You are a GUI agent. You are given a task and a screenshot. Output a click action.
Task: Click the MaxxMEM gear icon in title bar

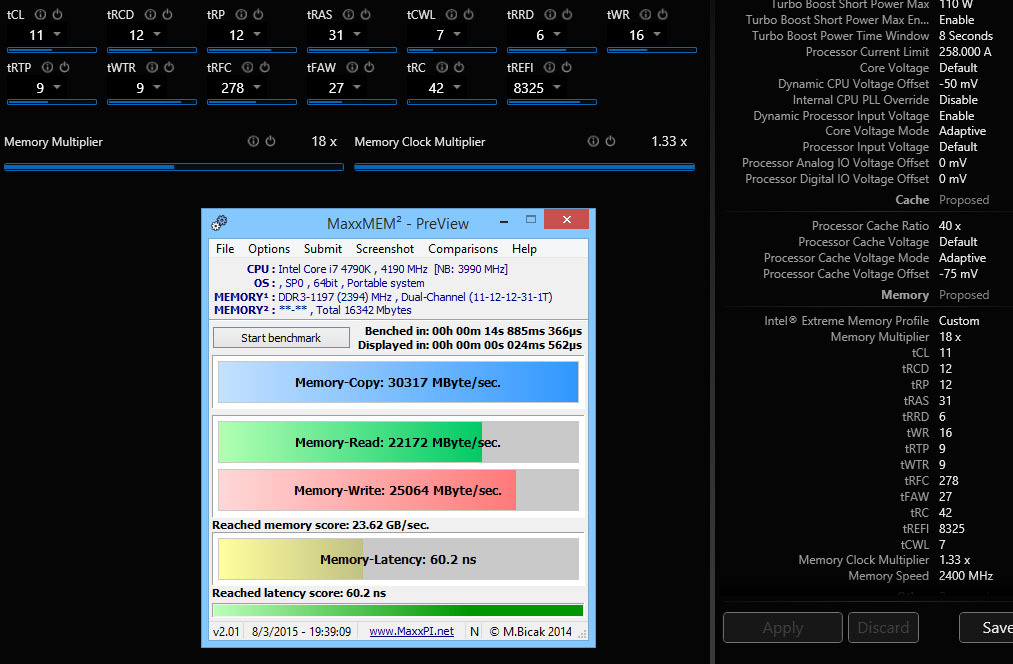click(x=219, y=223)
